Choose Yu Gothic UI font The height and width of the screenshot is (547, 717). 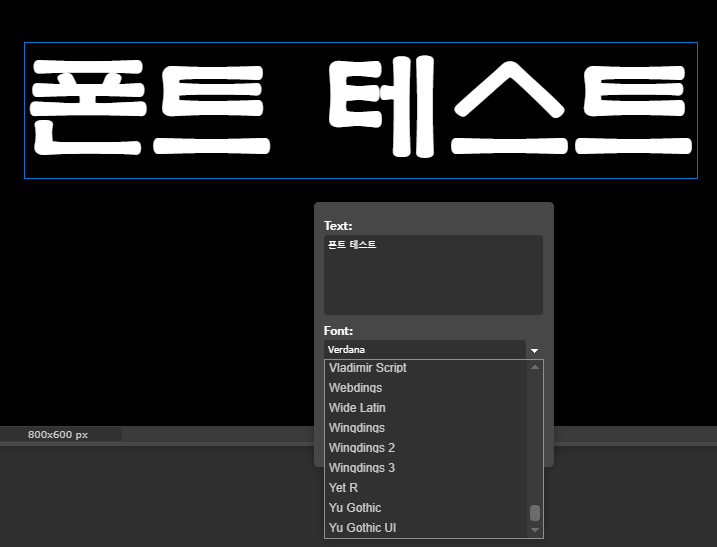click(x=425, y=528)
